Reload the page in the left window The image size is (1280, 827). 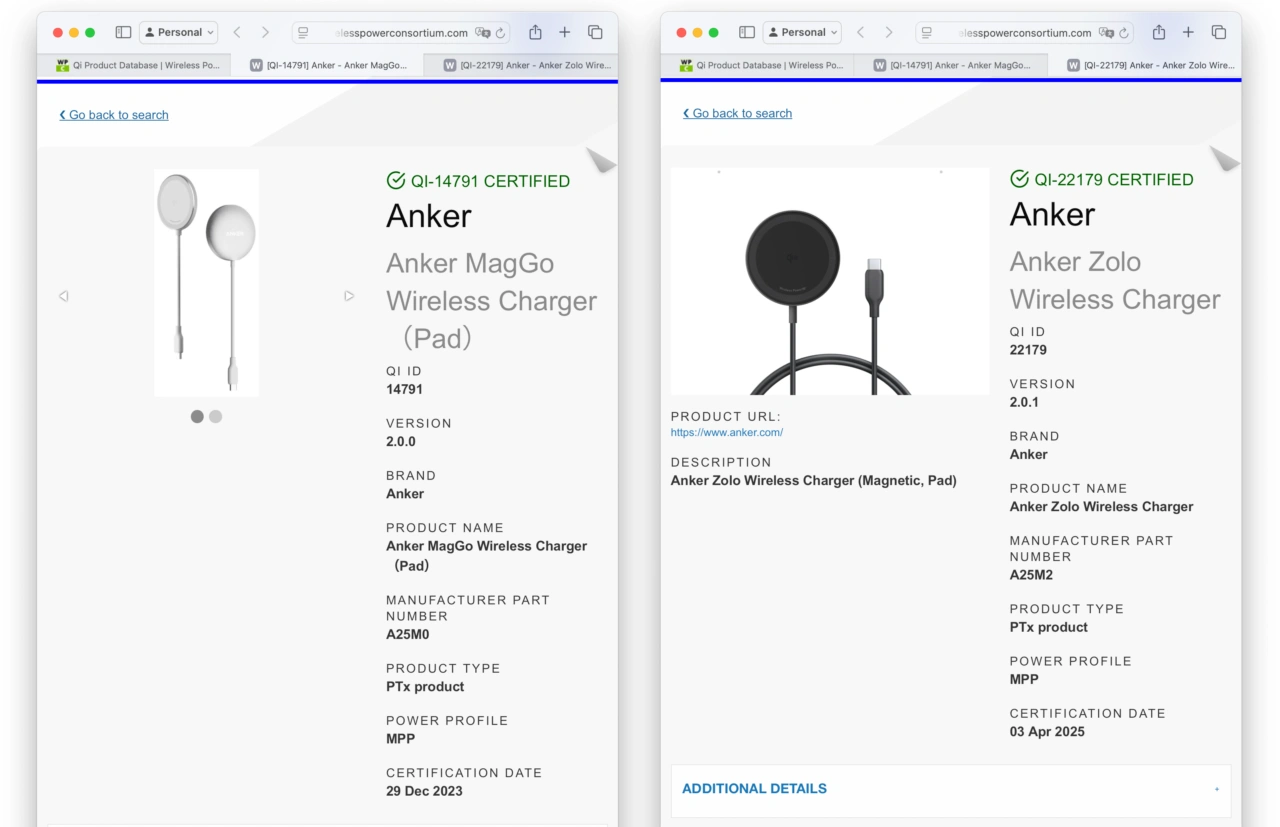coord(500,32)
